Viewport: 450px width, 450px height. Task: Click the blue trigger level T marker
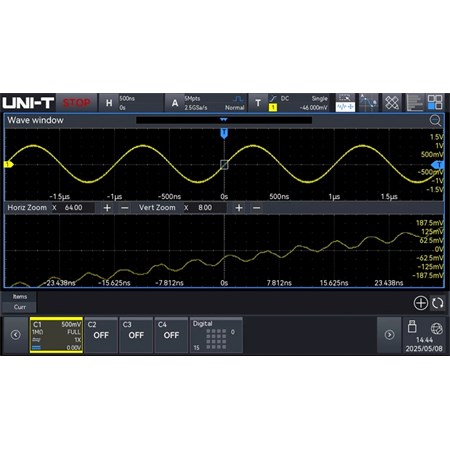438,165
